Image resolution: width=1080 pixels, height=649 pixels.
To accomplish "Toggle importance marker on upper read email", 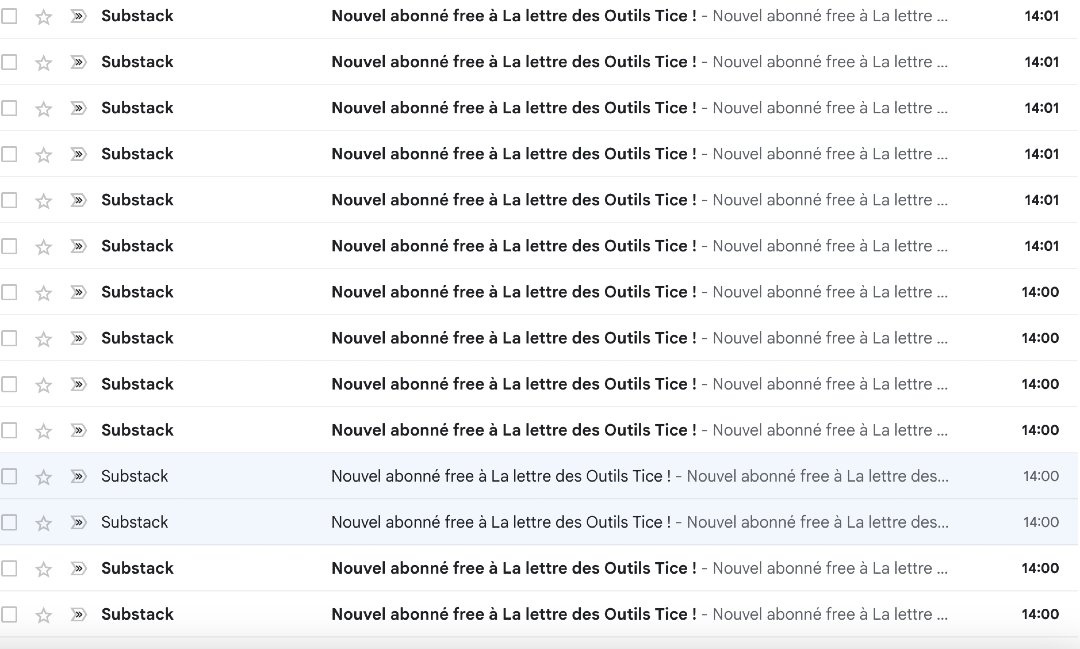I will click(x=79, y=476).
